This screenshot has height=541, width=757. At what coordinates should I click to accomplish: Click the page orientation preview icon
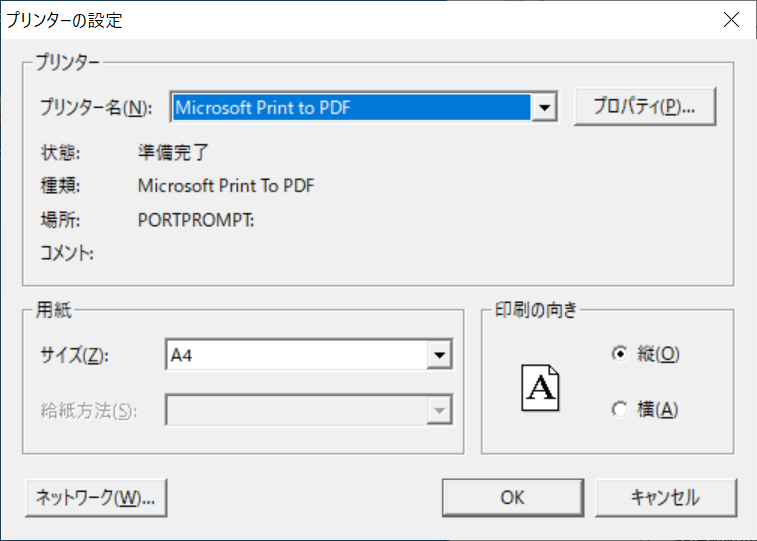pos(540,388)
